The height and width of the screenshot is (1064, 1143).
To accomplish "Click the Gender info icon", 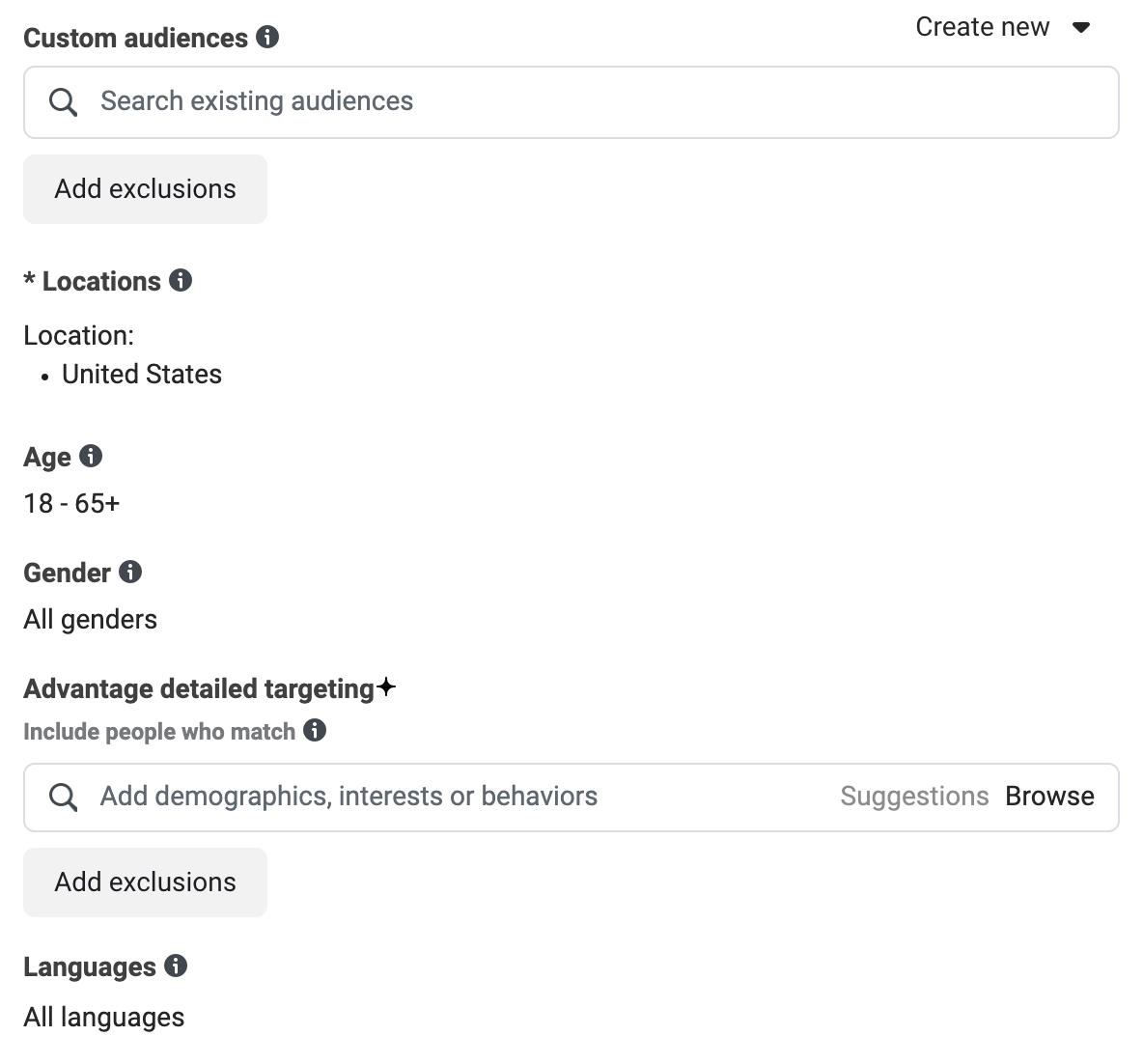I will click(129, 572).
